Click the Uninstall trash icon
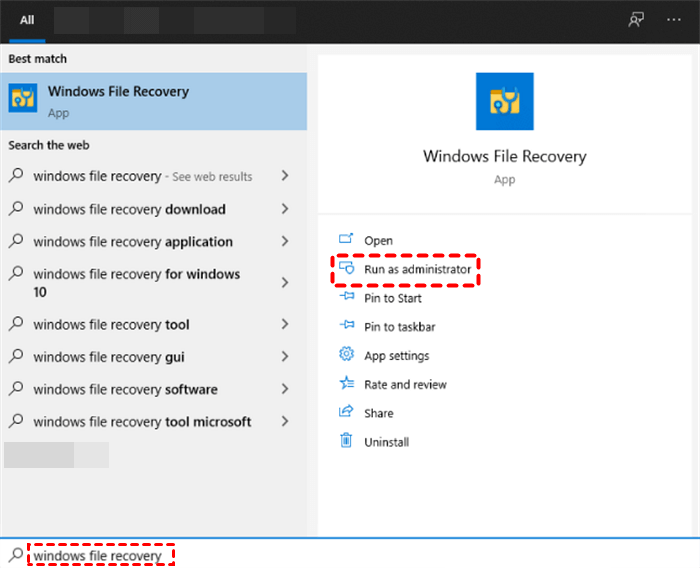The image size is (700, 568). (346, 441)
